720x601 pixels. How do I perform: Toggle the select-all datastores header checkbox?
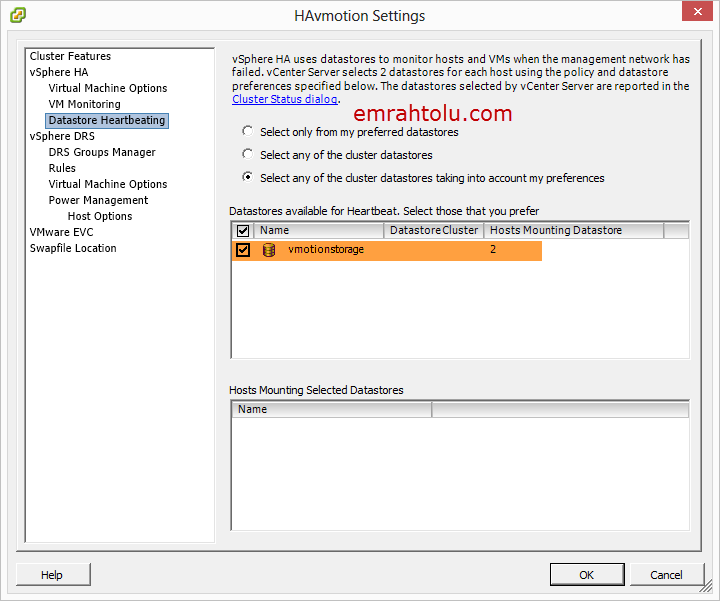243,231
